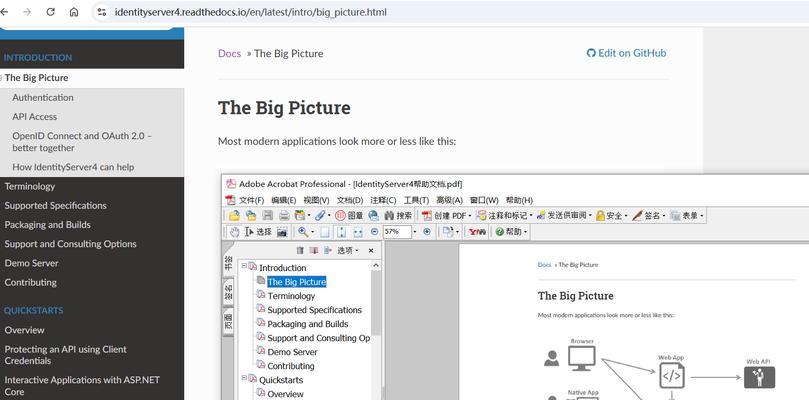
Task: Open Acrobat 帮助(H) menu
Action: click(519, 200)
